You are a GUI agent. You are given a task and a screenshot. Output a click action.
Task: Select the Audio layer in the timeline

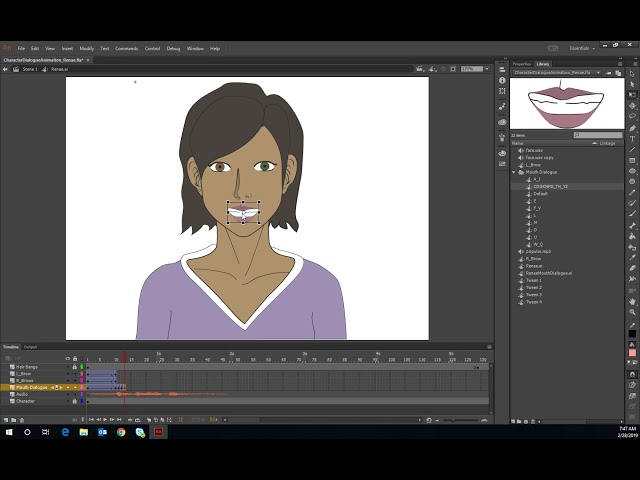22,394
